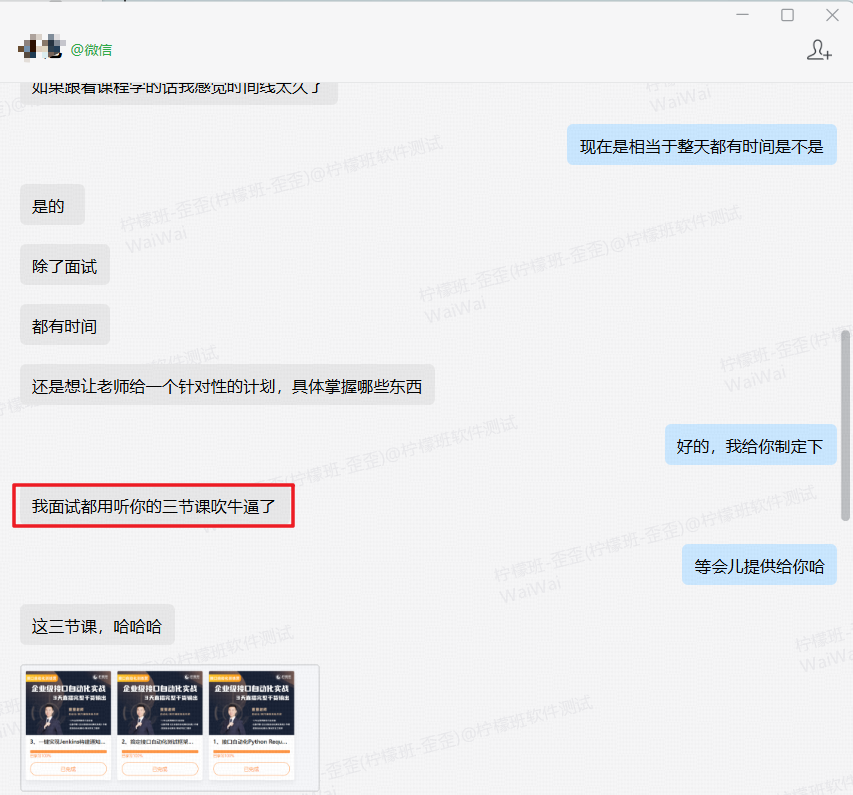Select message "我面试都用听你的三节课吹牛逼了"
This screenshot has height=795, width=853.
153,506
